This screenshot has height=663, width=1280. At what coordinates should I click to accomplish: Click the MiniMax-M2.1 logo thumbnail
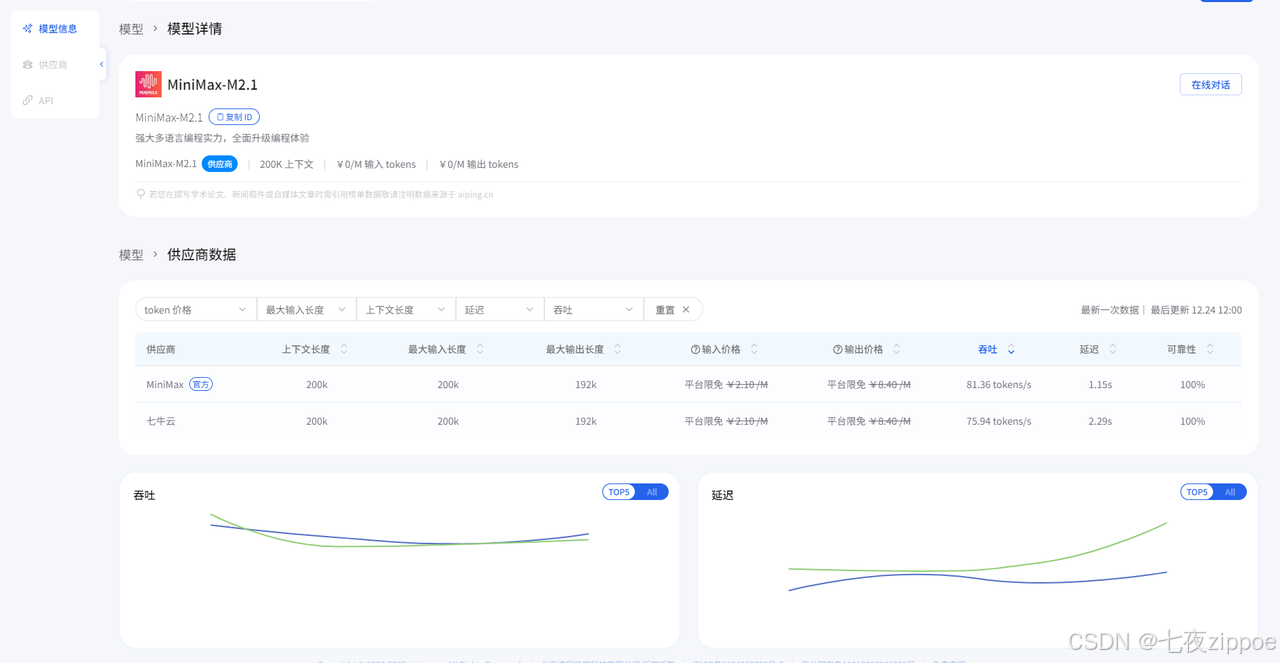click(148, 85)
